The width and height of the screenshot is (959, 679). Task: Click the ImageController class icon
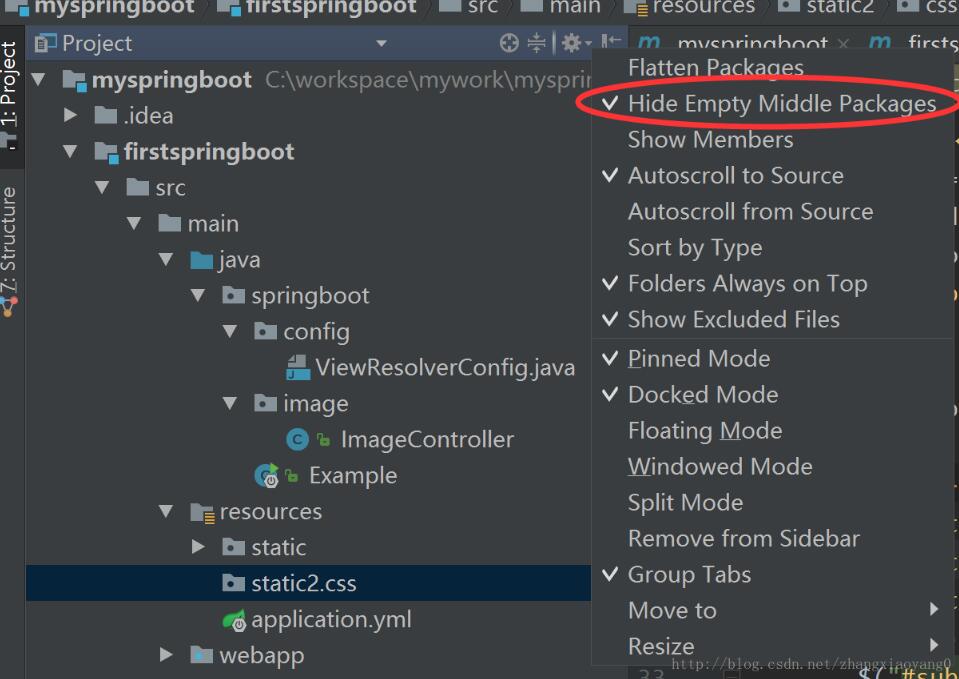pyautogui.click(x=297, y=439)
